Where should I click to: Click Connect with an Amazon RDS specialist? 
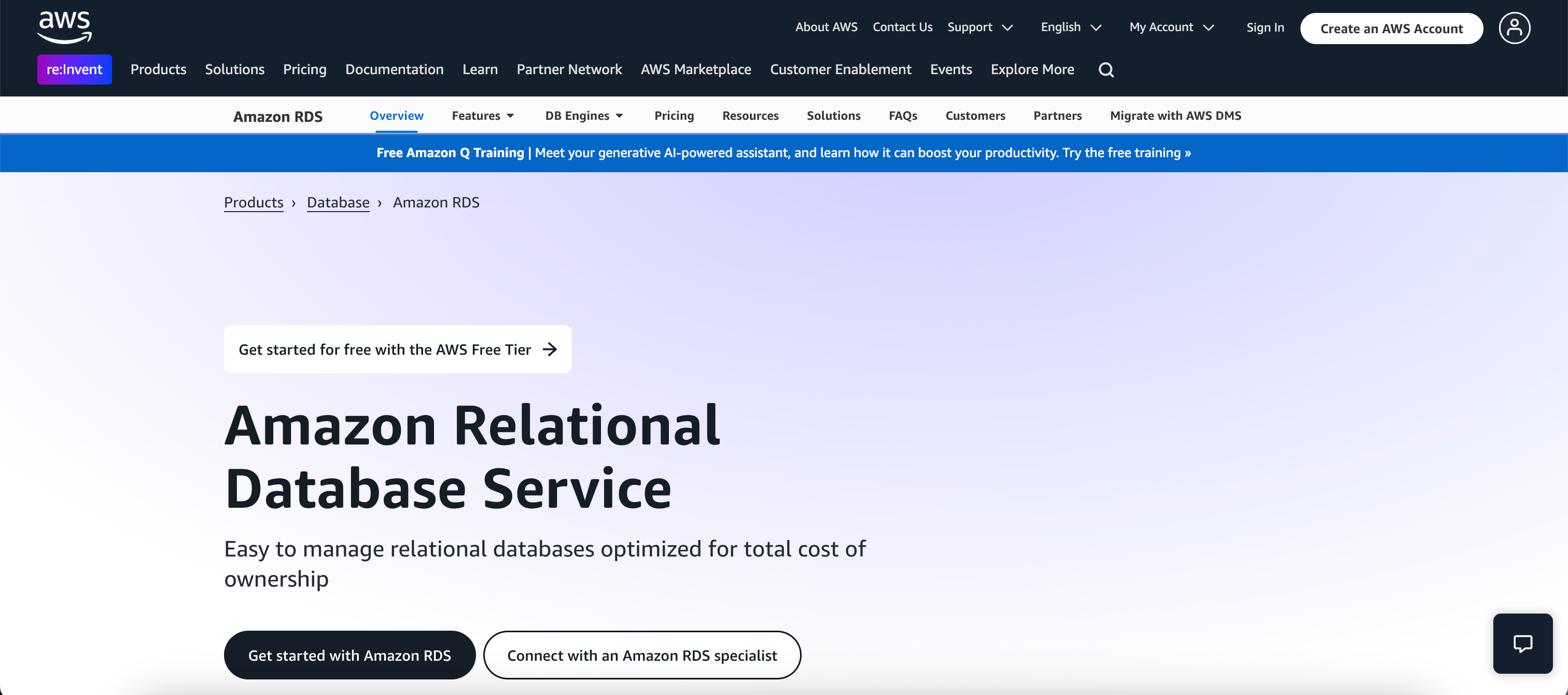tap(641, 656)
